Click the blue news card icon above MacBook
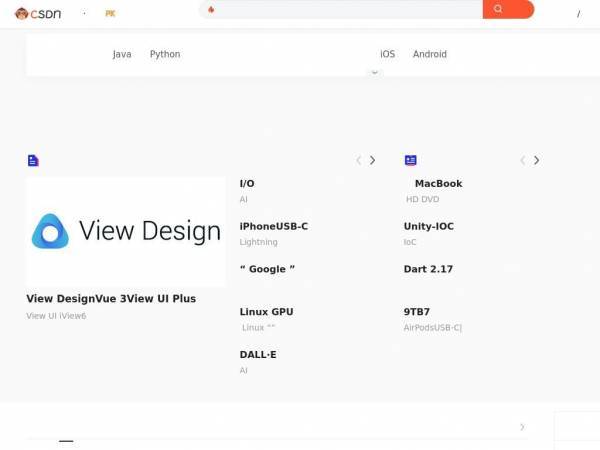 click(x=411, y=160)
